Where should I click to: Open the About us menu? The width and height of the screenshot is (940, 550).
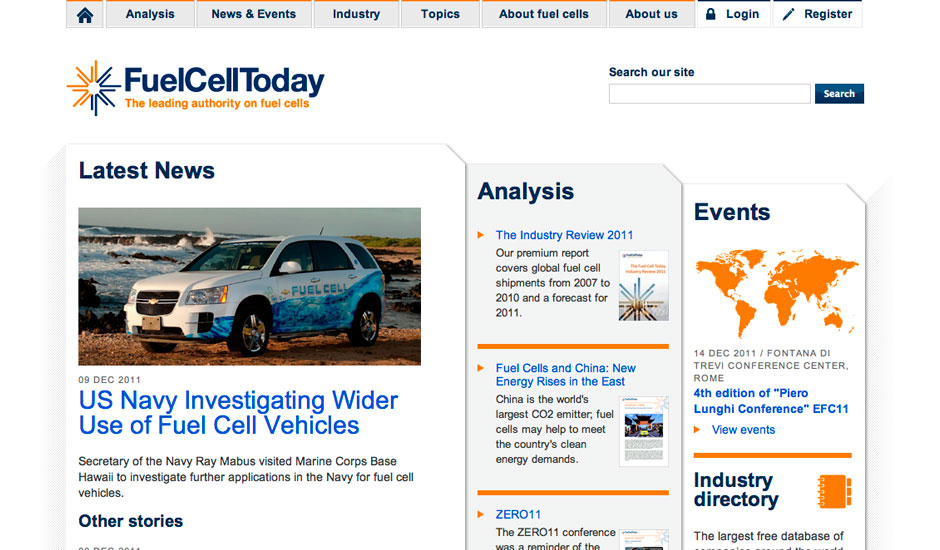pos(651,14)
